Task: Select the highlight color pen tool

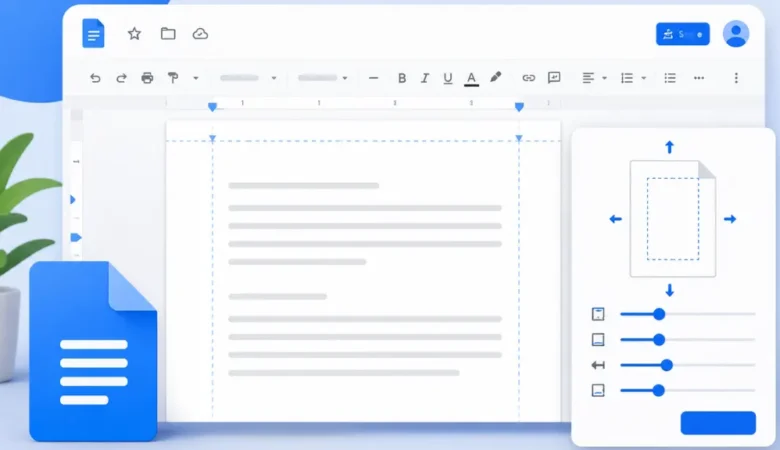Action: tap(495, 77)
